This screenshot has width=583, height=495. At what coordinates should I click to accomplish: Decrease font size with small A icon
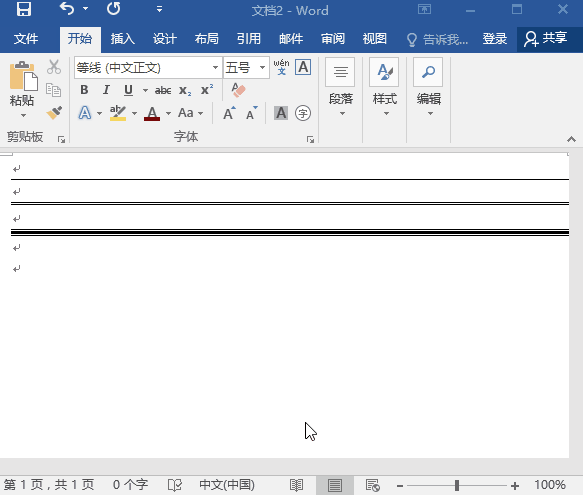click(252, 113)
